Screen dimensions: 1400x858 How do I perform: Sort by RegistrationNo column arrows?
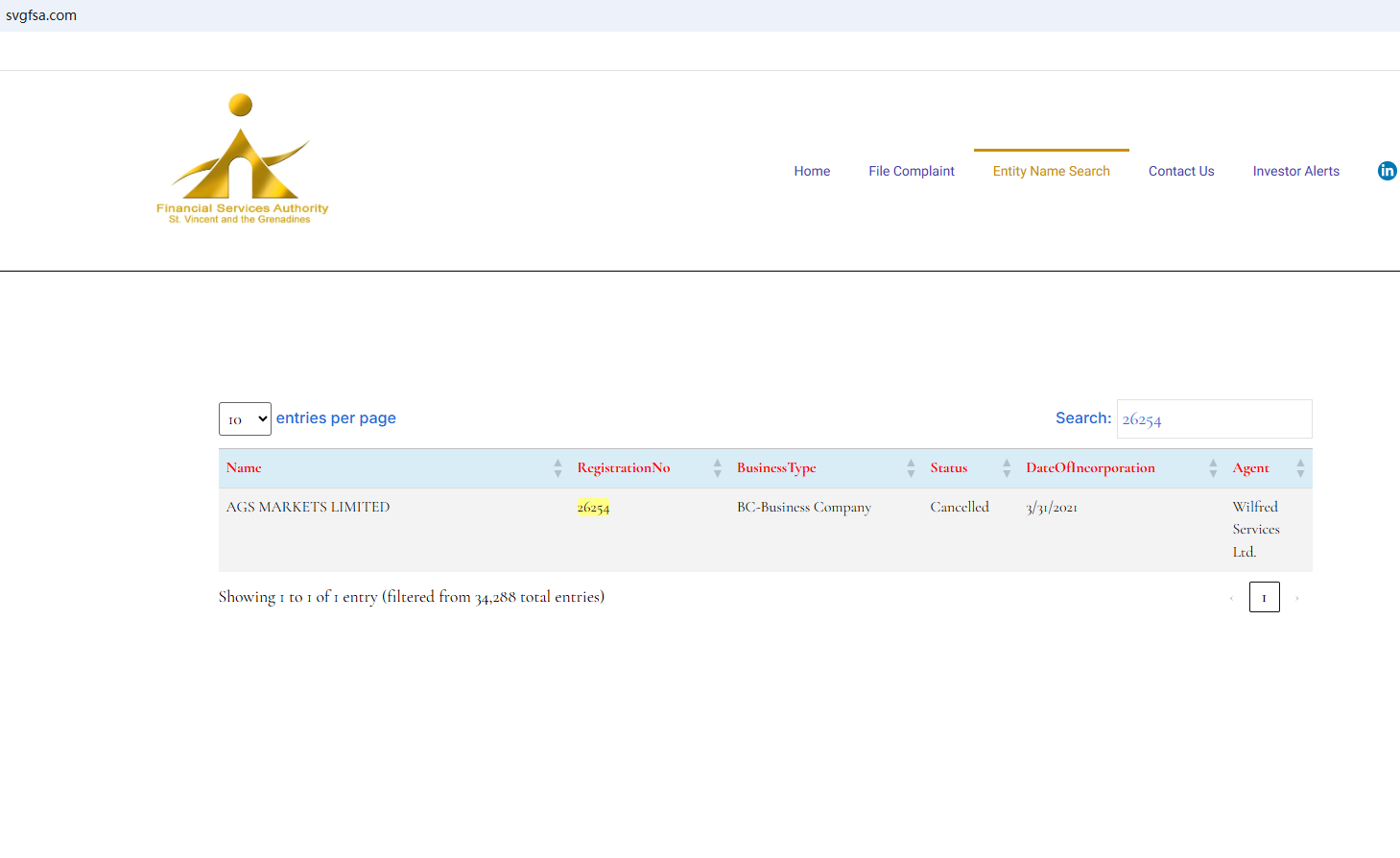[717, 468]
